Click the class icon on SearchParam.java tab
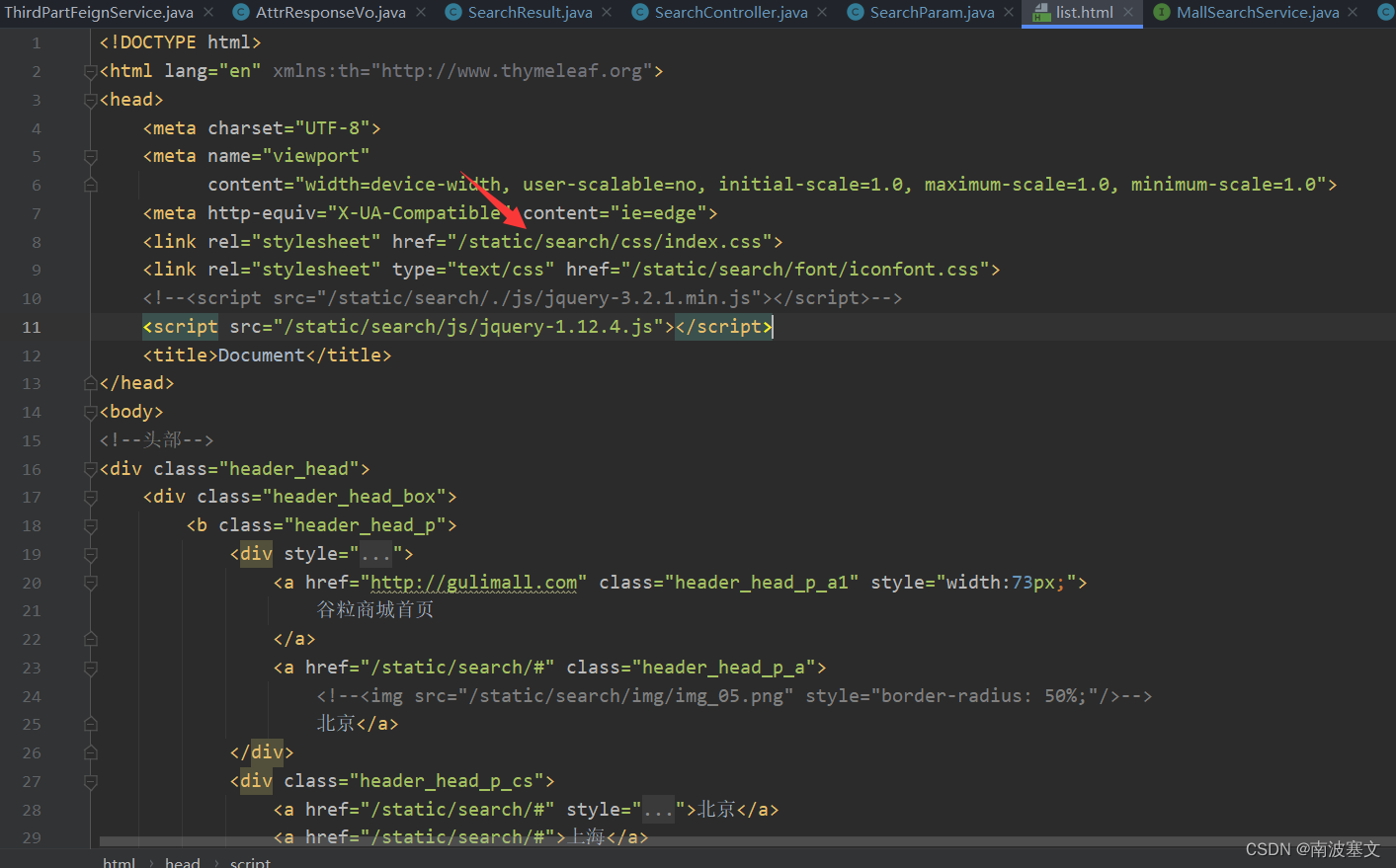Viewport: 1396px width, 868px height. pyautogui.click(x=856, y=13)
